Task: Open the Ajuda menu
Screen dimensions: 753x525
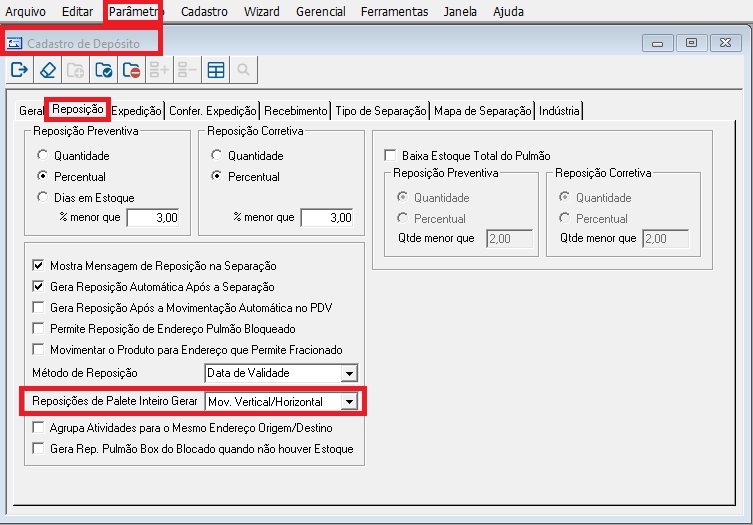Action: pyautogui.click(x=508, y=12)
